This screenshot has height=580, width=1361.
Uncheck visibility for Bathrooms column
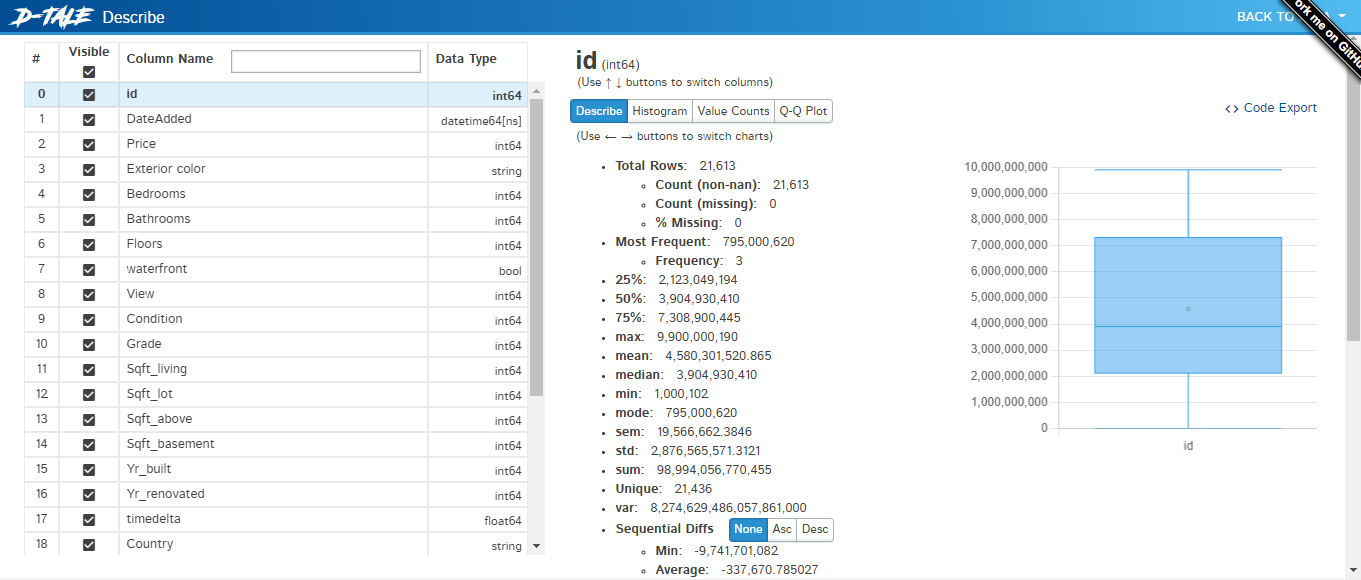89,220
